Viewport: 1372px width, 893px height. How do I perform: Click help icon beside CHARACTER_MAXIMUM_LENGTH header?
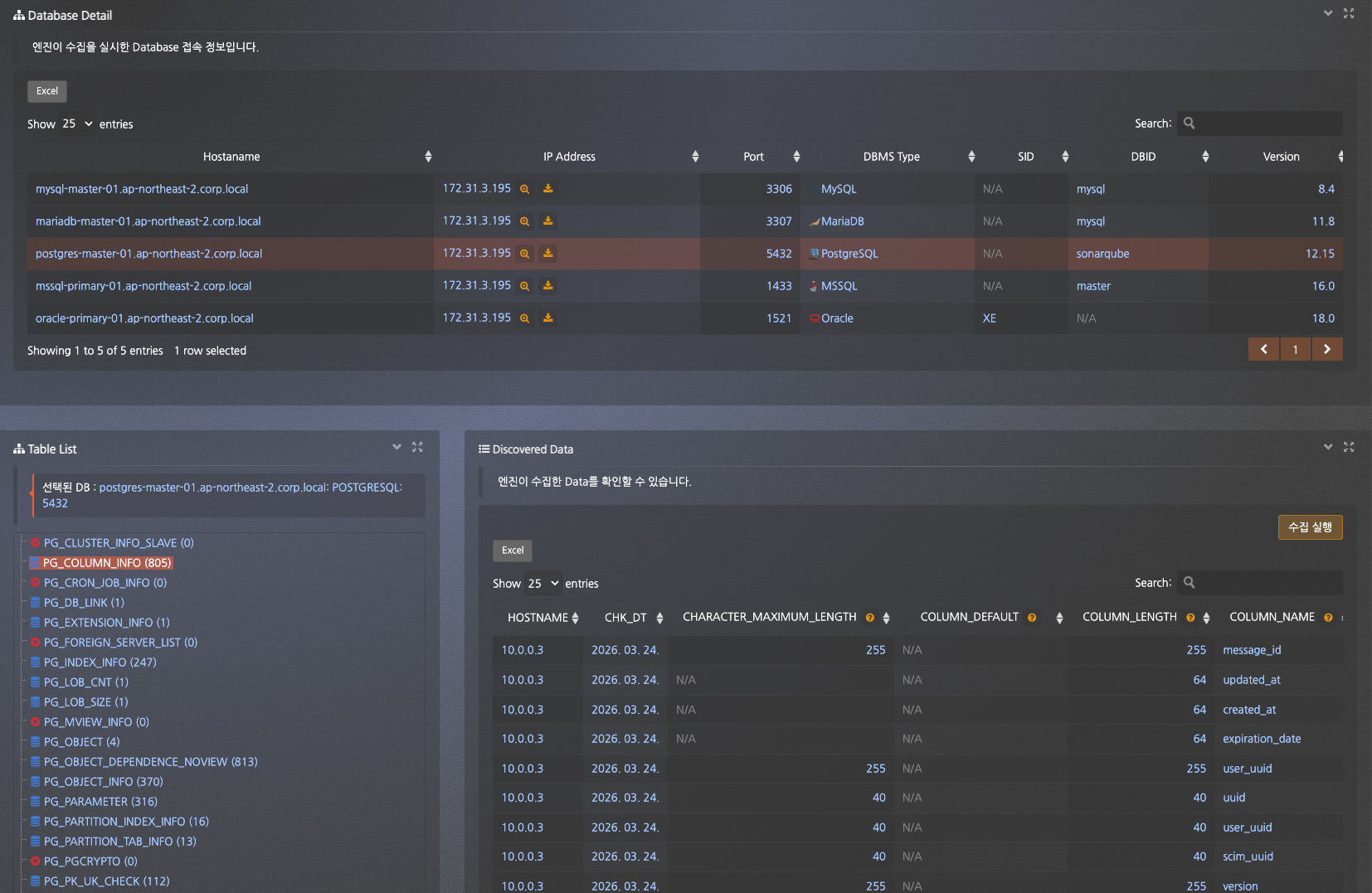869,618
